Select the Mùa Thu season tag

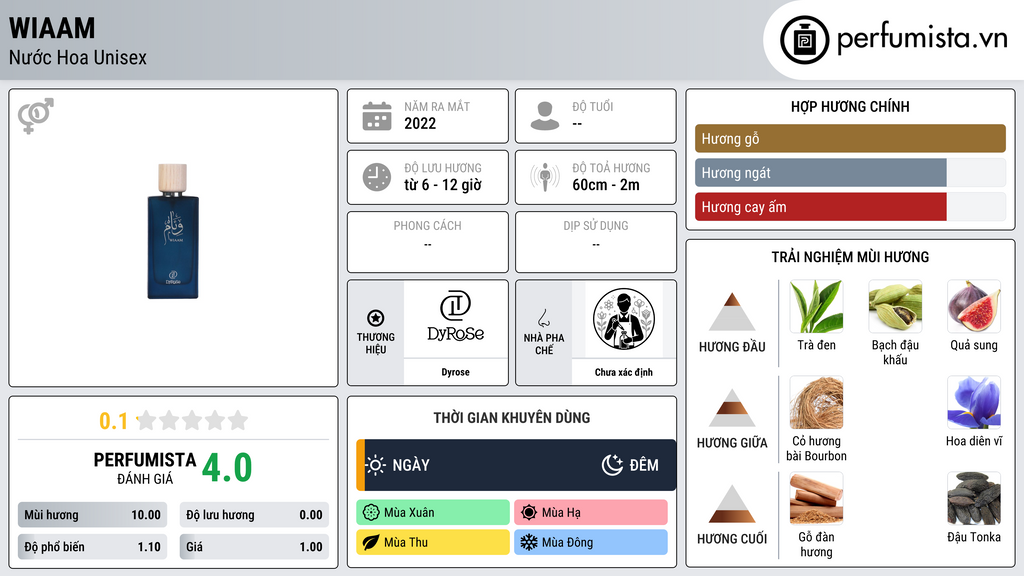tap(433, 542)
